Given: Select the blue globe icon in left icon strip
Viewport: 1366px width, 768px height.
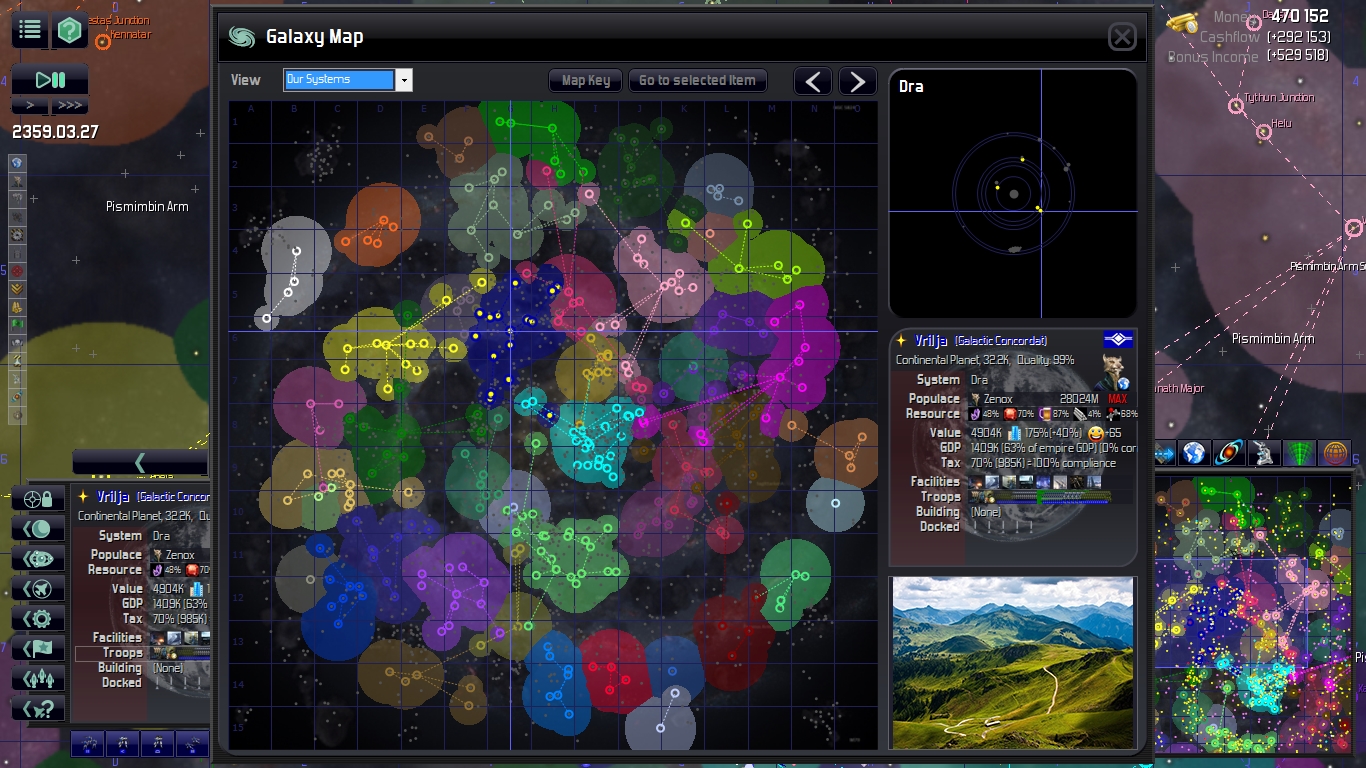Looking at the screenshot, I should click(x=18, y=163).
